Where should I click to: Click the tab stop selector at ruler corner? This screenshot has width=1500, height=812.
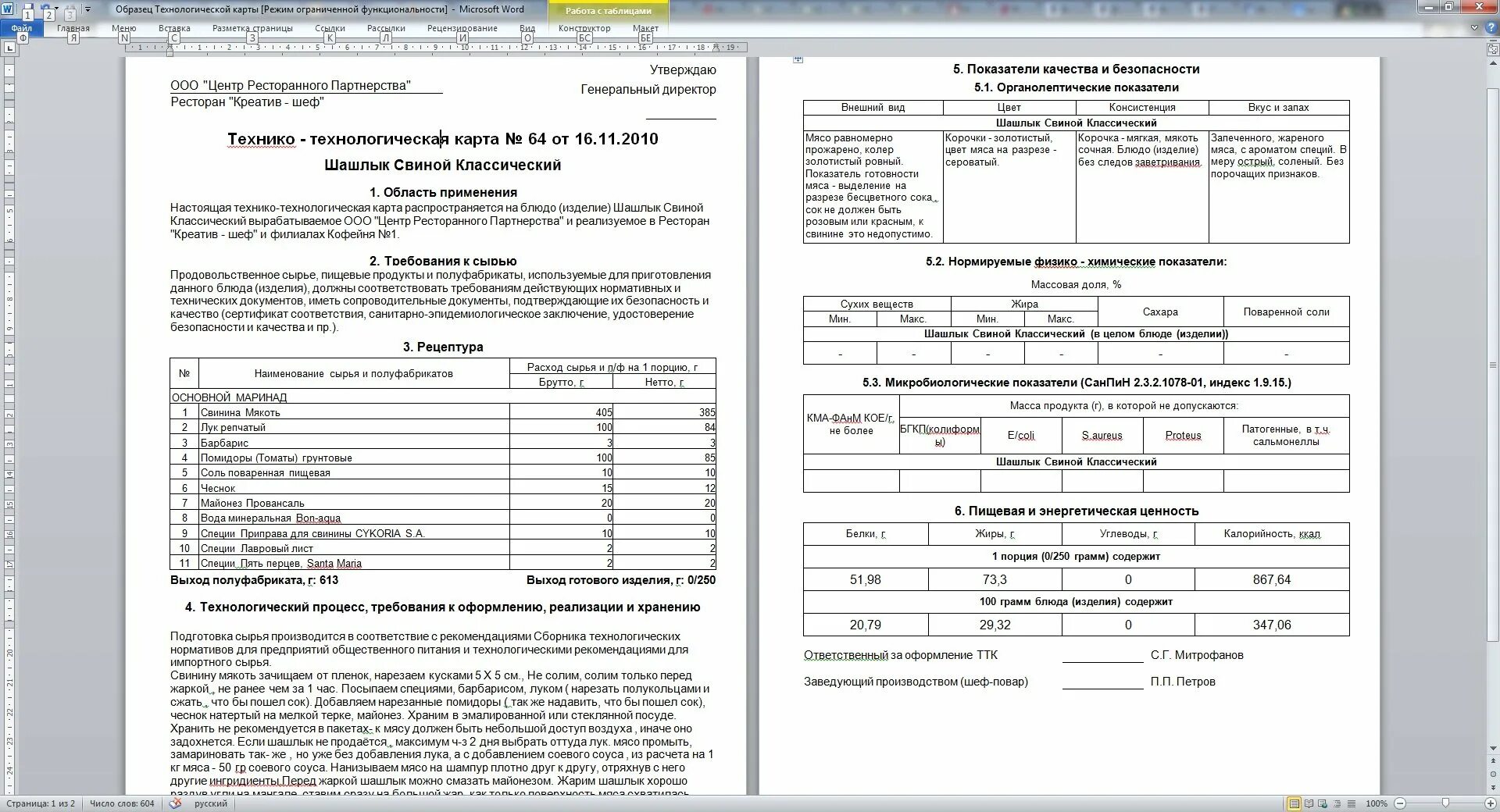[x=9, y=48]
